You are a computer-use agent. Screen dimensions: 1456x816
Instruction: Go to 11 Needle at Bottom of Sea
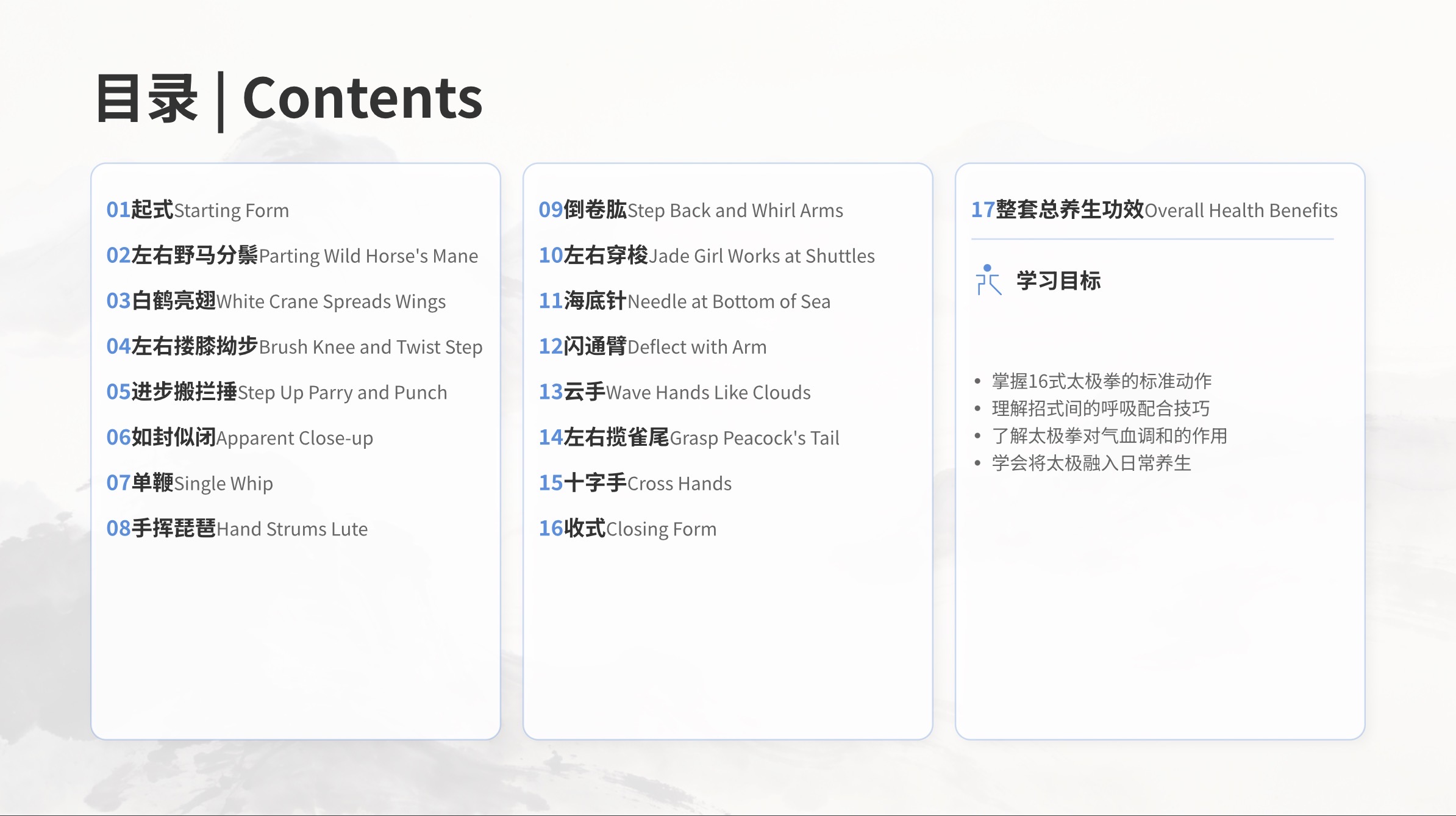684,301
